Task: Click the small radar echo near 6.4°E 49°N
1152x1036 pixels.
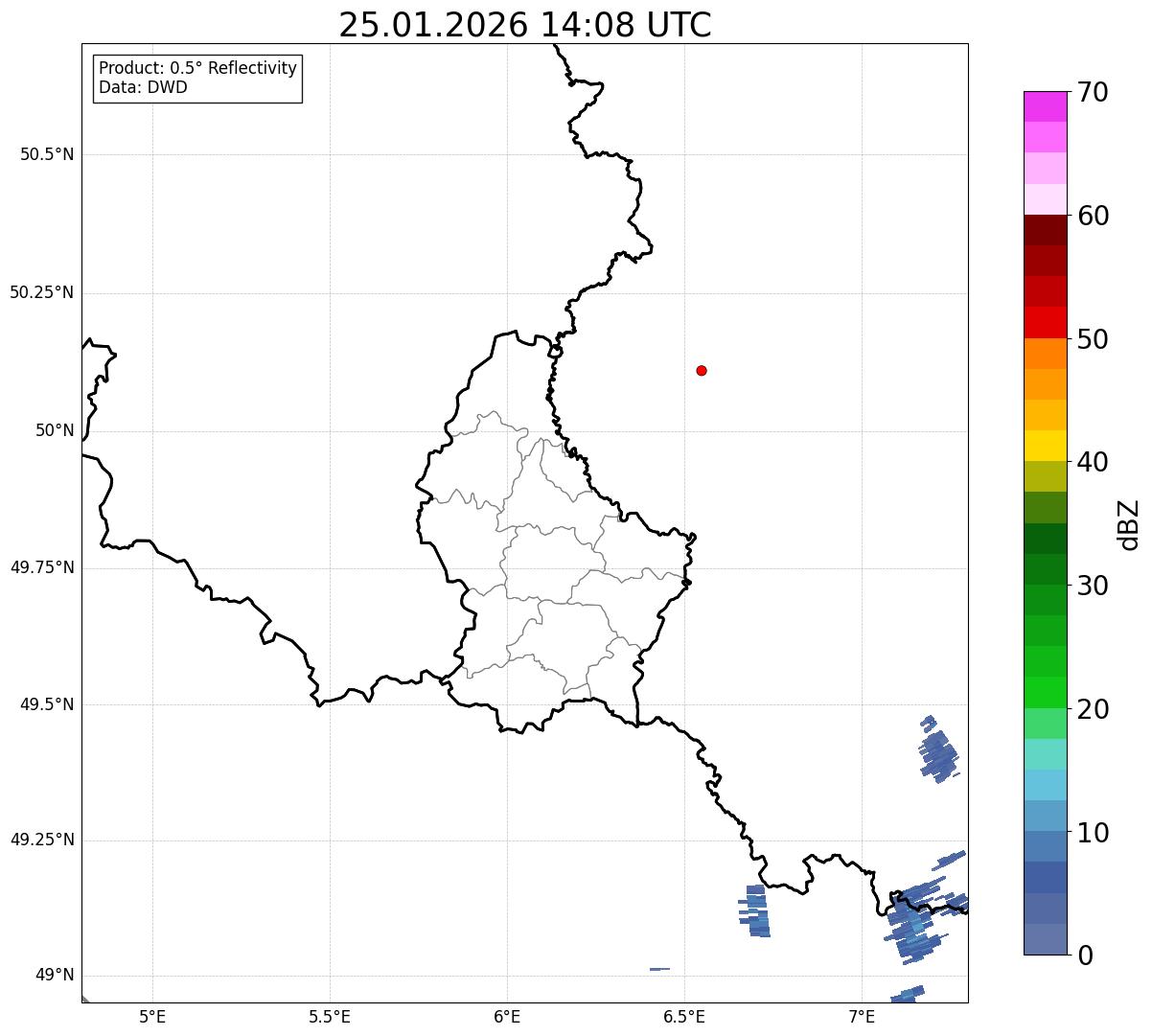Action: [659, 969]
